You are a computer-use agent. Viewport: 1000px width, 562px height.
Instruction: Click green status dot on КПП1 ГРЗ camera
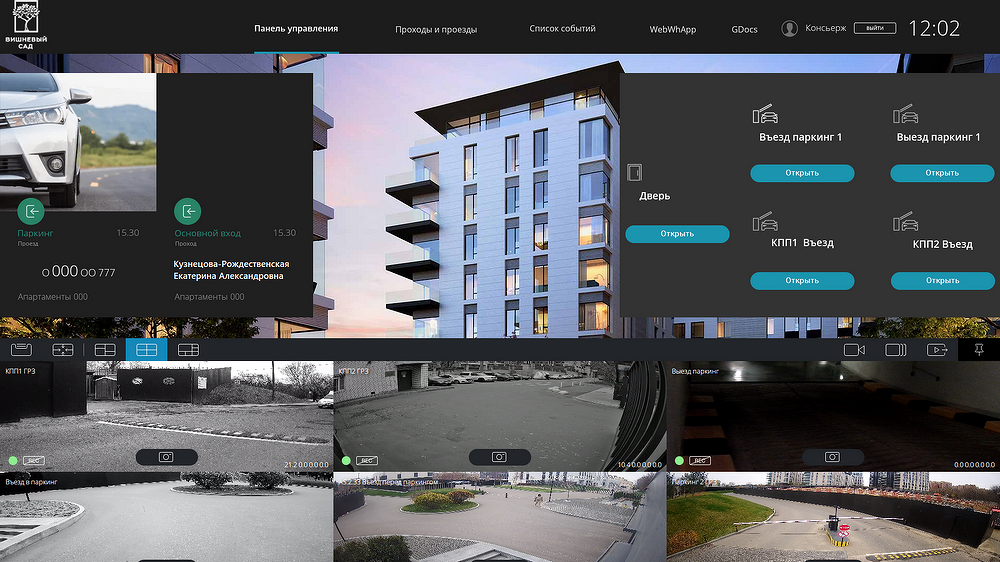pyautogui.click(x=13, y=461)
